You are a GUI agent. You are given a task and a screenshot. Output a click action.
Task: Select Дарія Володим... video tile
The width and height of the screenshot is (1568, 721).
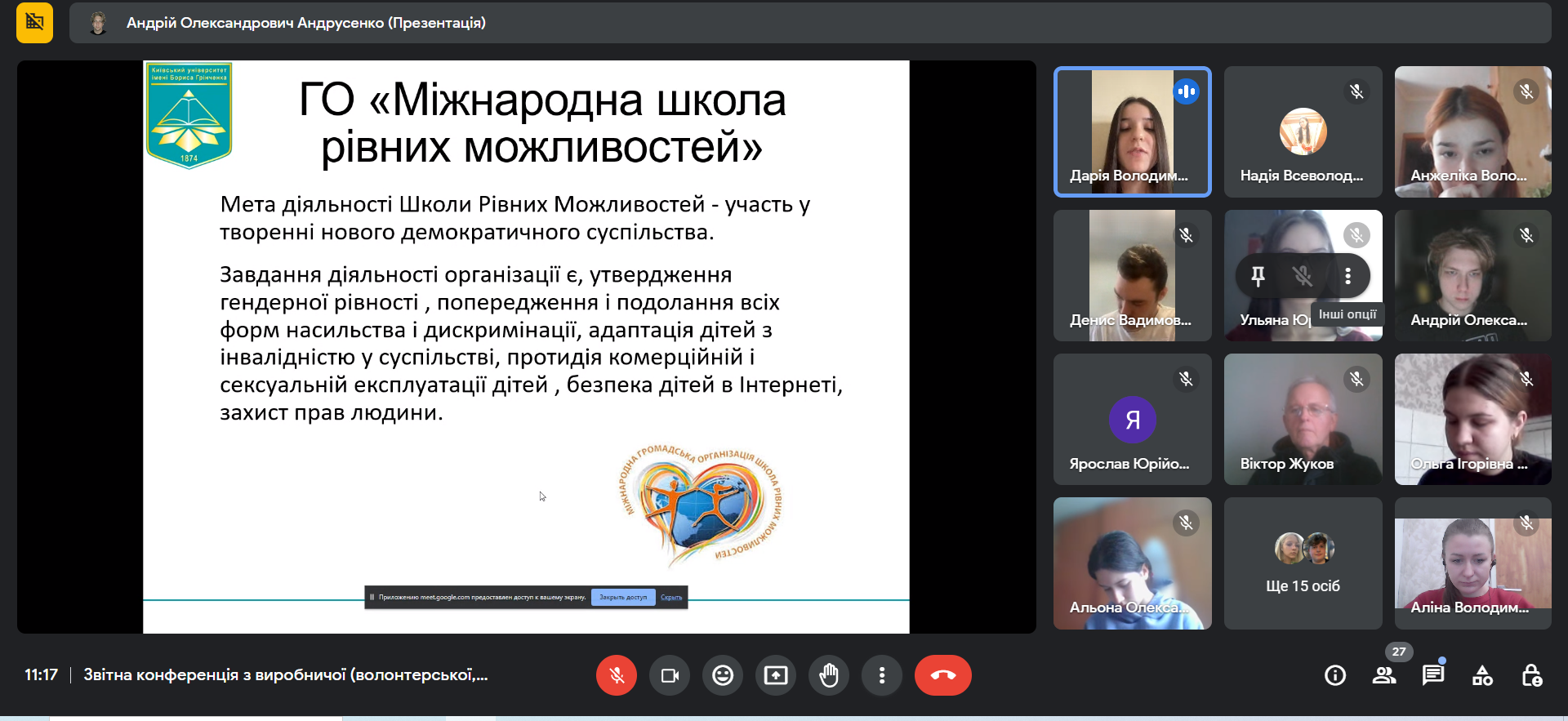(1133, 131)
